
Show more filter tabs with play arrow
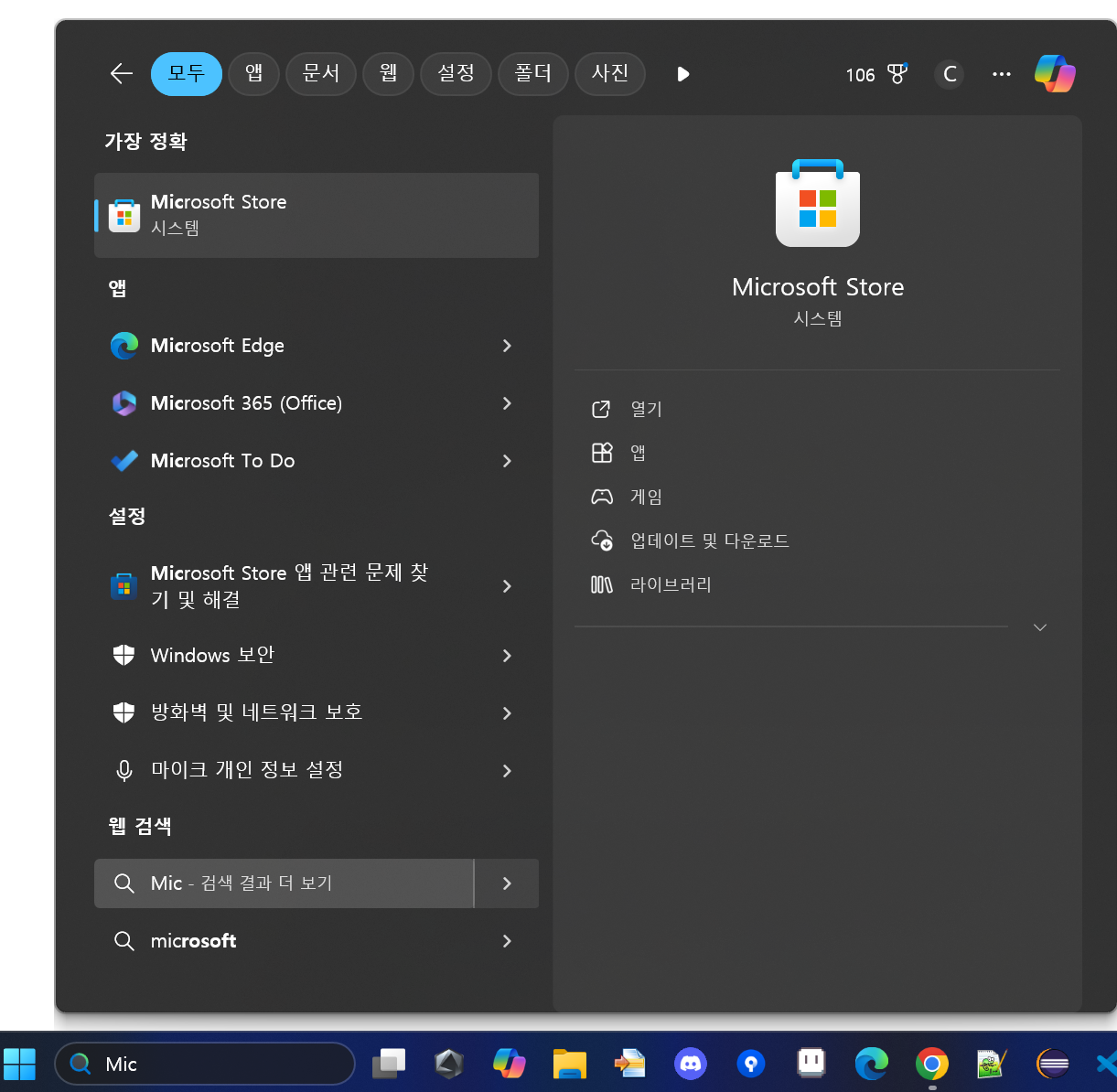coord(682,74)
